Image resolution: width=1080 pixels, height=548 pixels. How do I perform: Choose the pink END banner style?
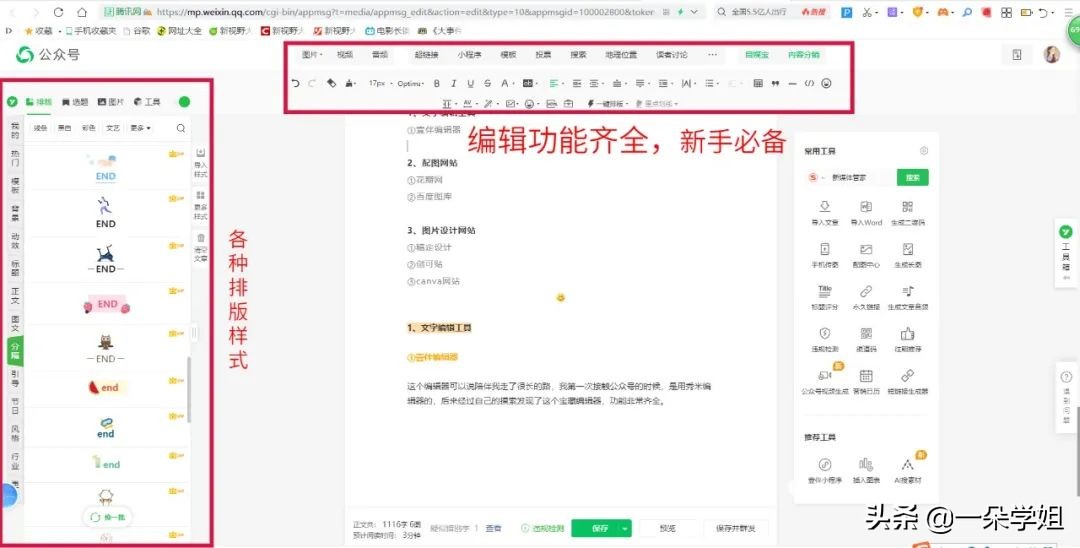point(107,305)
